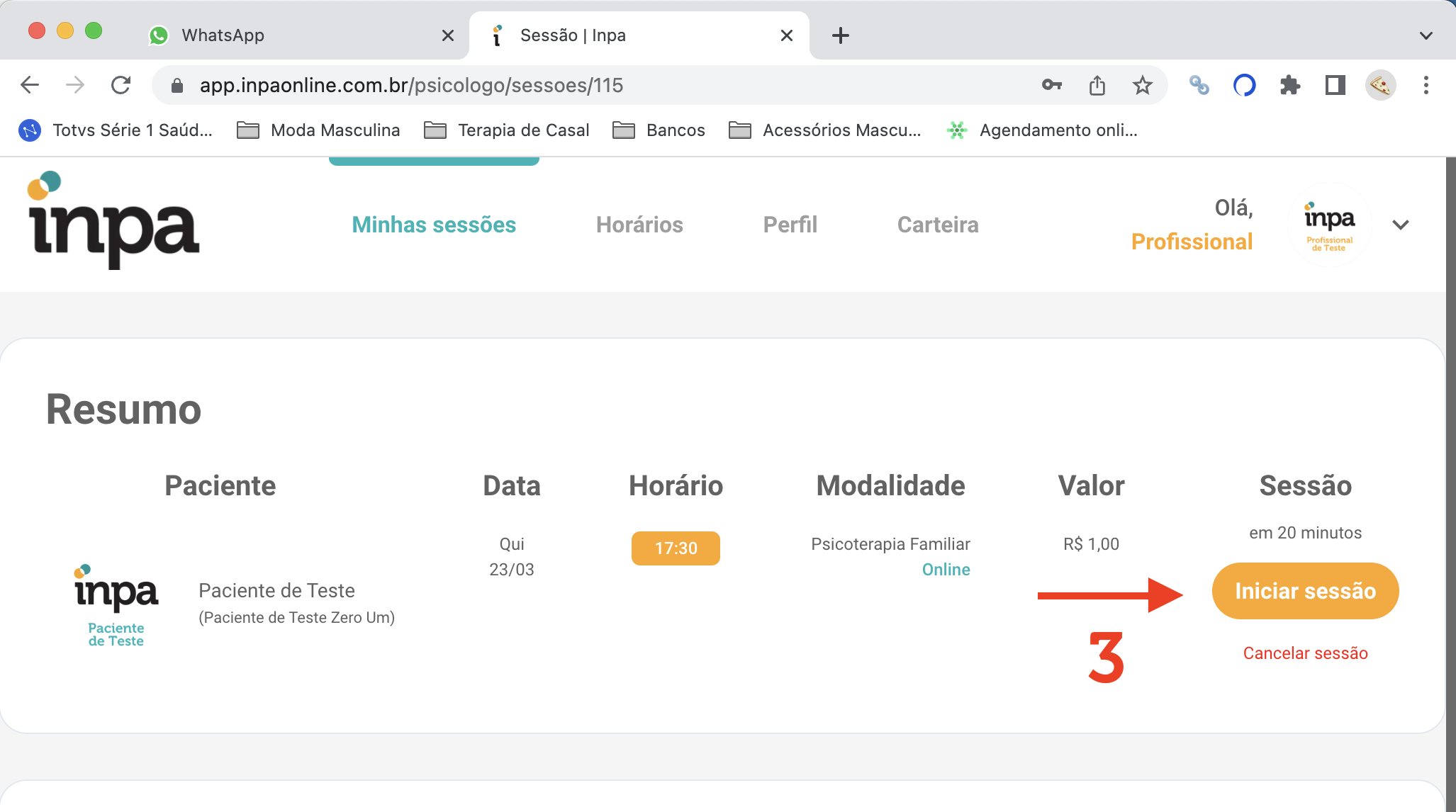Screen dimensions: 1456x812
Task: Reload the current page
Action: pyautogui.click(x=121, y=85)
